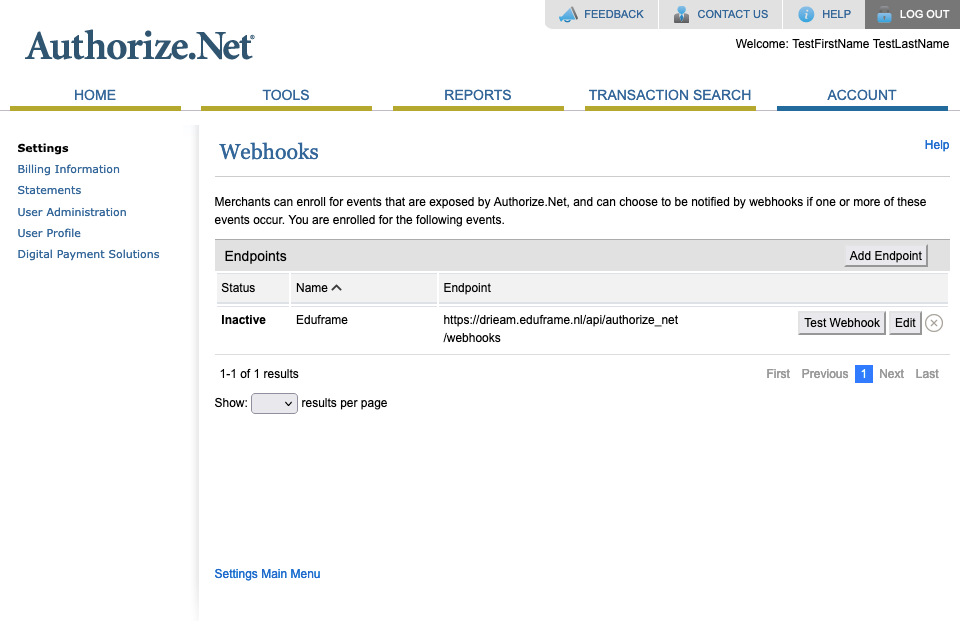Go to the First results page
This screenshot has width=960, height=621.
tap(778, 374)
